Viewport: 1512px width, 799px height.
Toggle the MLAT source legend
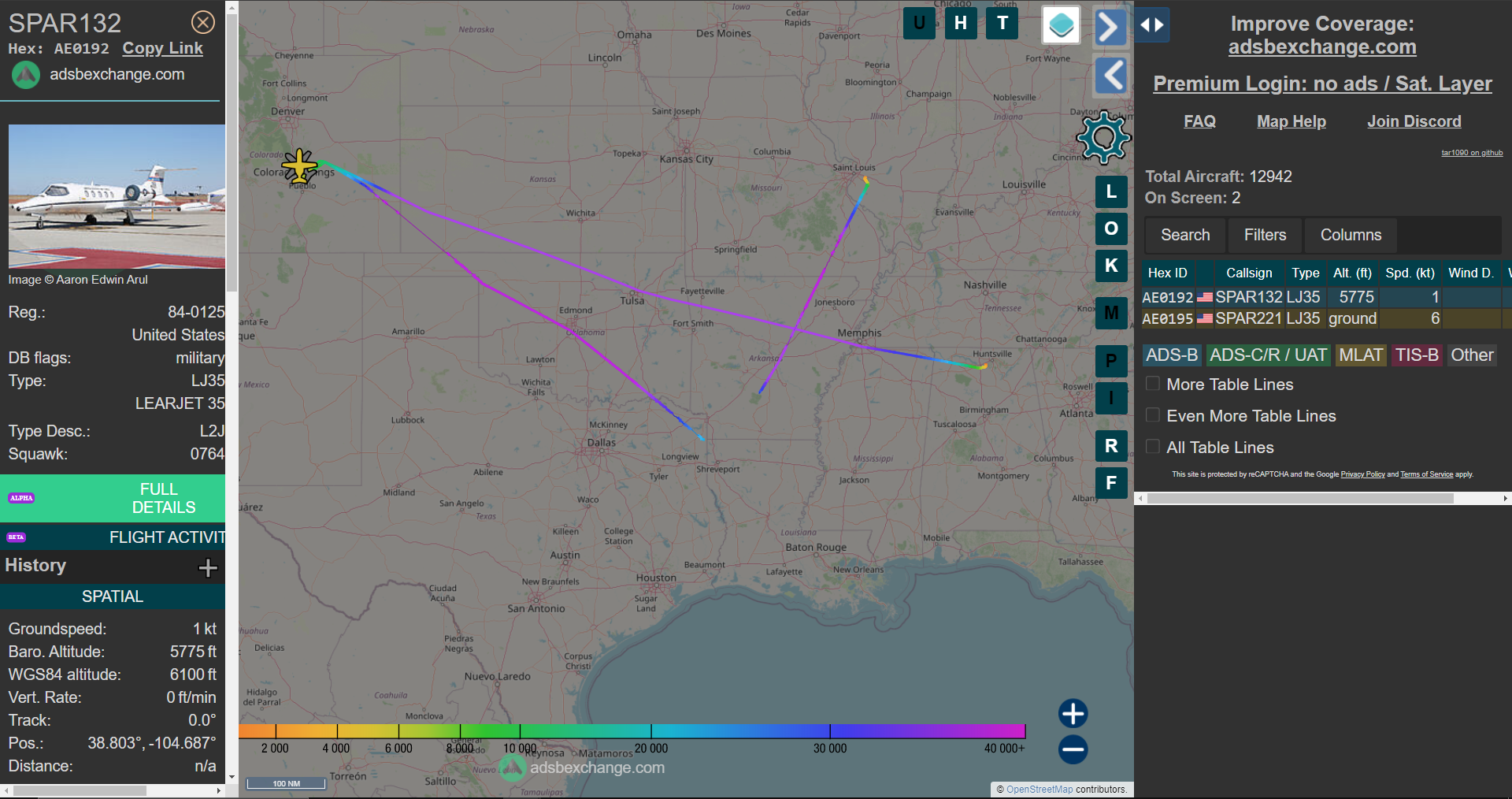pos(1361,355)
